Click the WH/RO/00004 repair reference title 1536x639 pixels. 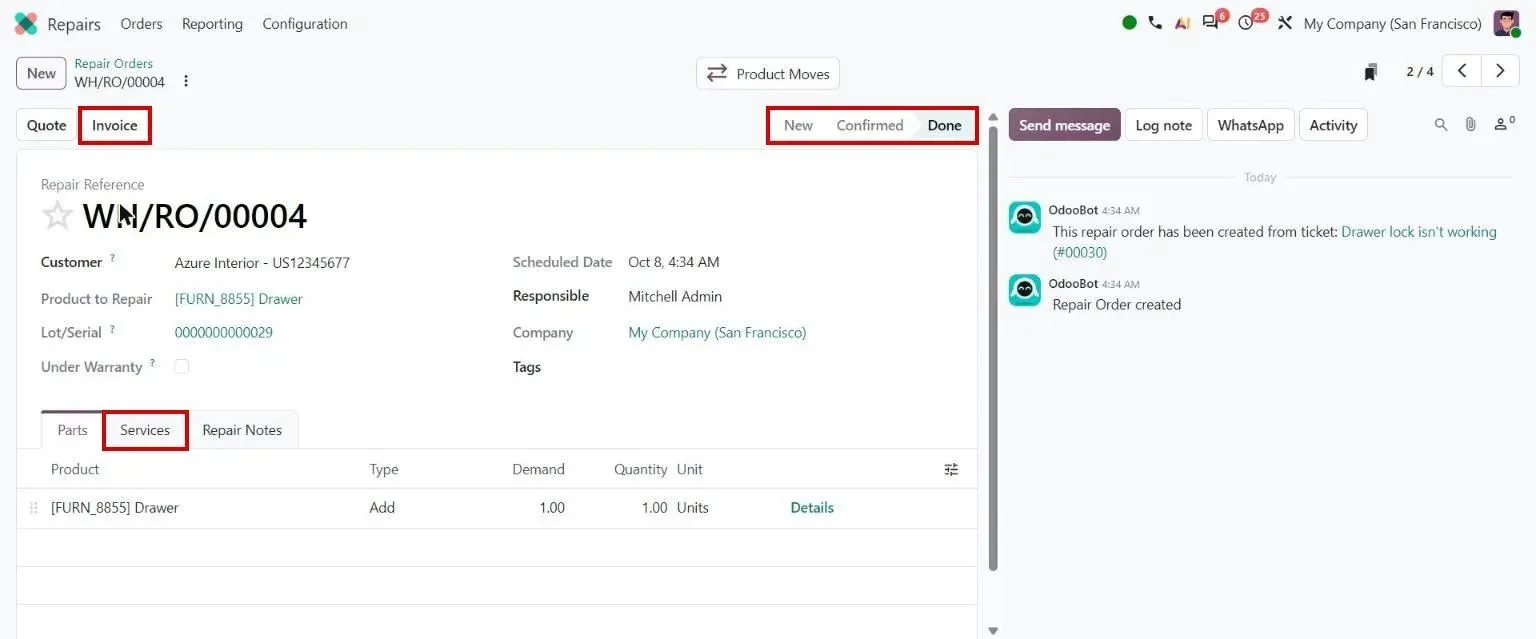point(194,216)
